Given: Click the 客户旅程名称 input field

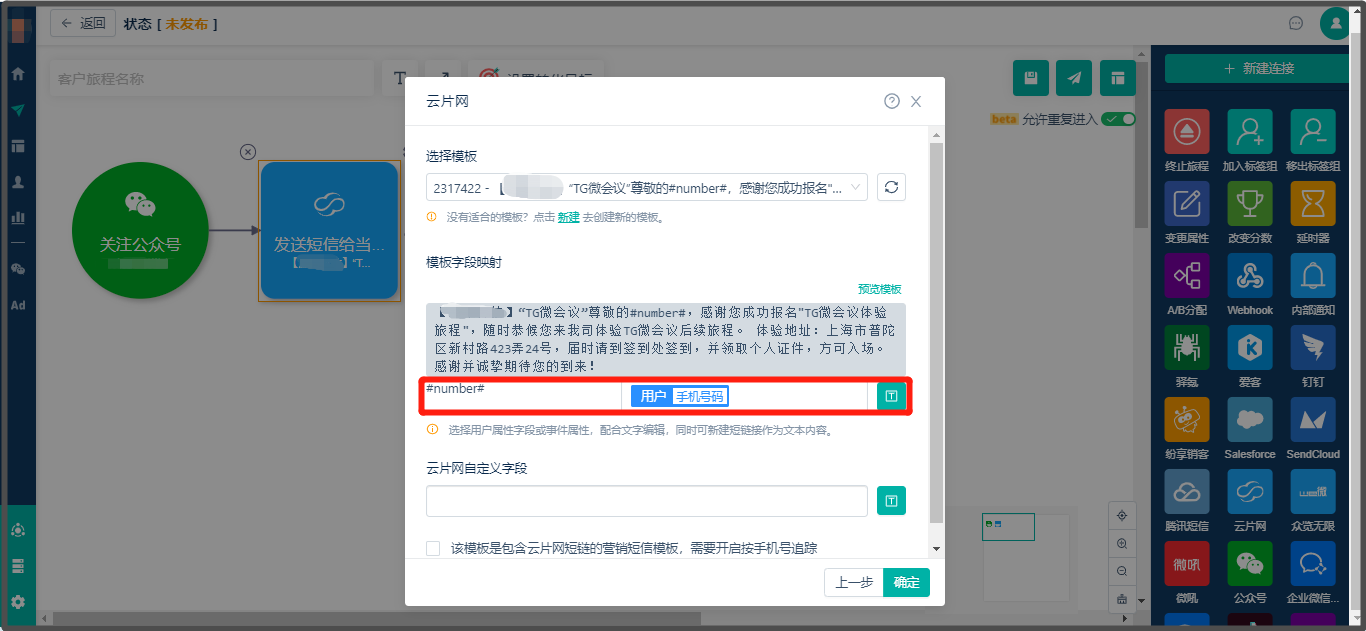Looking at the screenshot, I should pyautogui.click(x=211, y=79).
